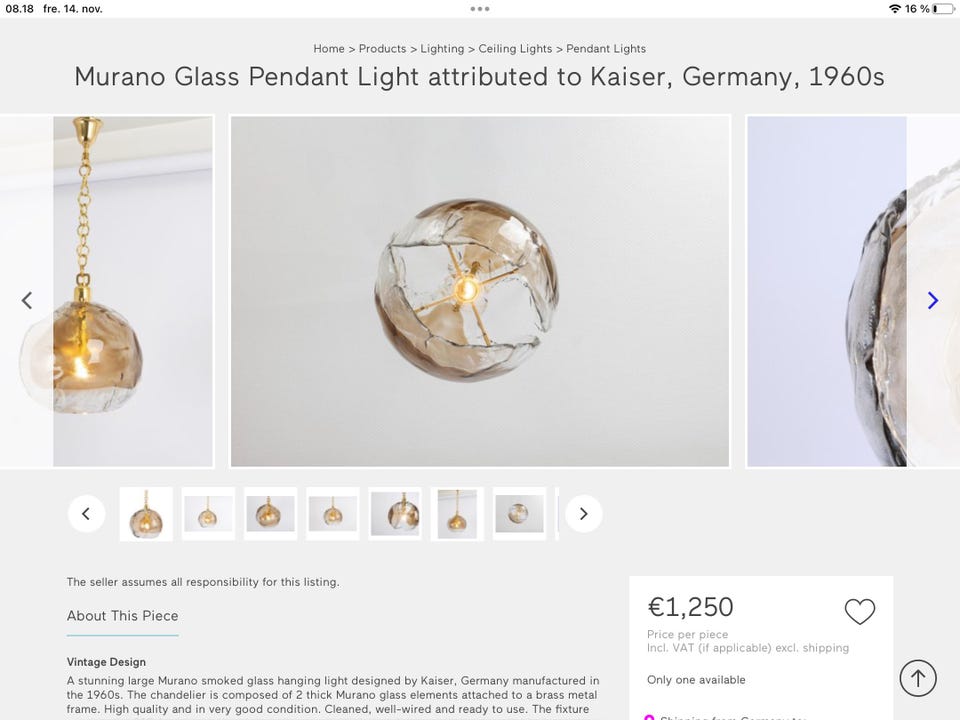Go to previous photo with left chevron

click(27, 299)
